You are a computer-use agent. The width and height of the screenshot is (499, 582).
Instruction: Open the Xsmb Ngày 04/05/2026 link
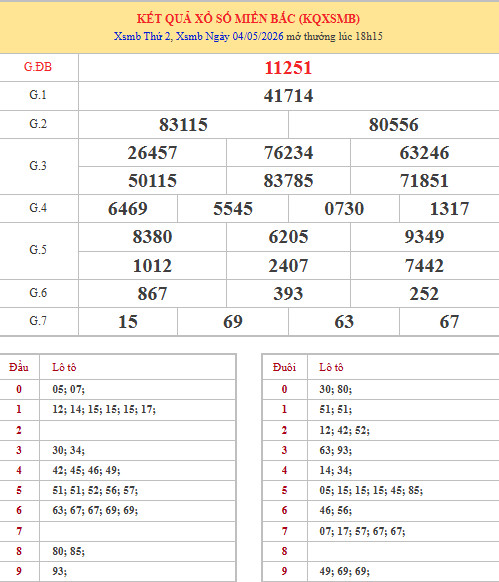click(x=229, y=36)
